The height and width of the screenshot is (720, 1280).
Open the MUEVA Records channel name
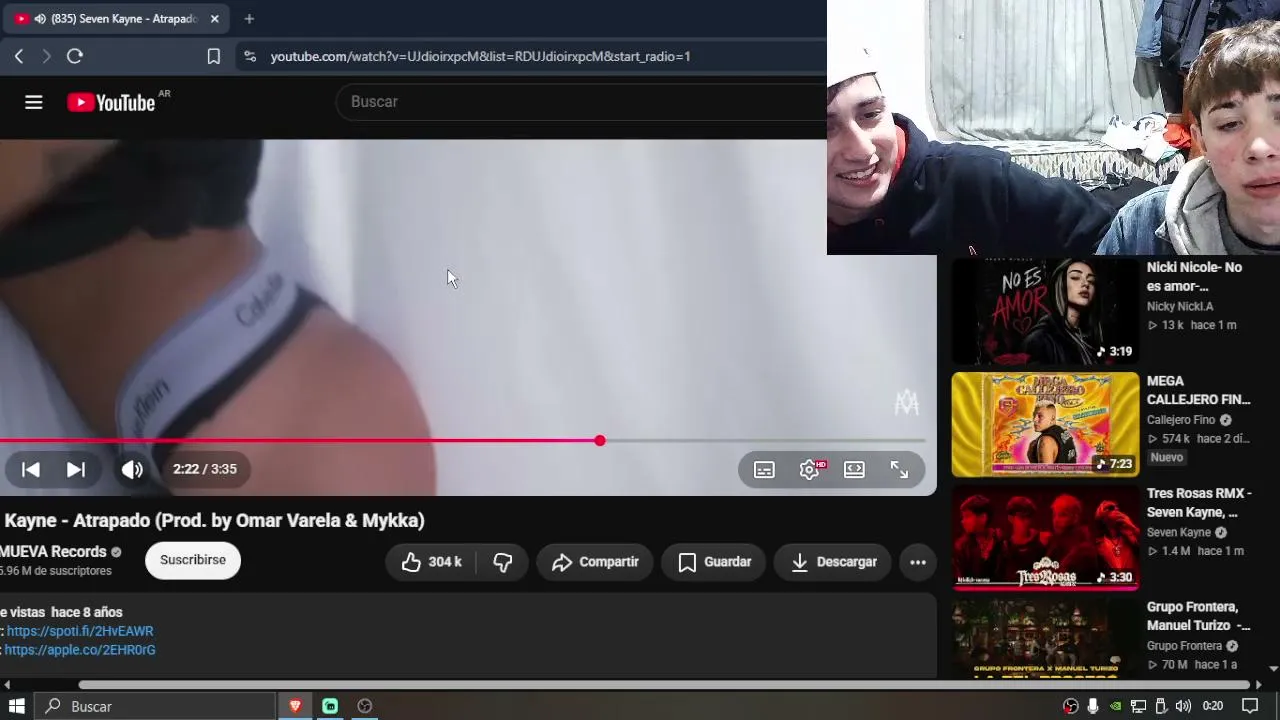coord(53,552)
